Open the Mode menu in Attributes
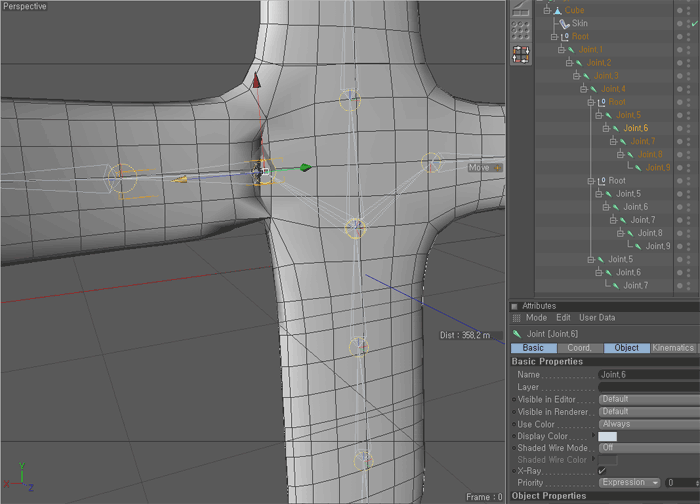This screenshot has width=700, height=504. click(x=536, y=318)
